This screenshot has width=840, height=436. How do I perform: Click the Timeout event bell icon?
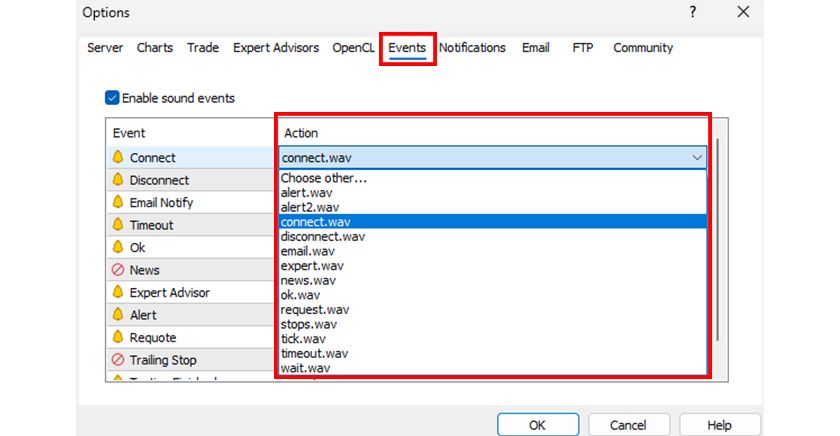118,225
